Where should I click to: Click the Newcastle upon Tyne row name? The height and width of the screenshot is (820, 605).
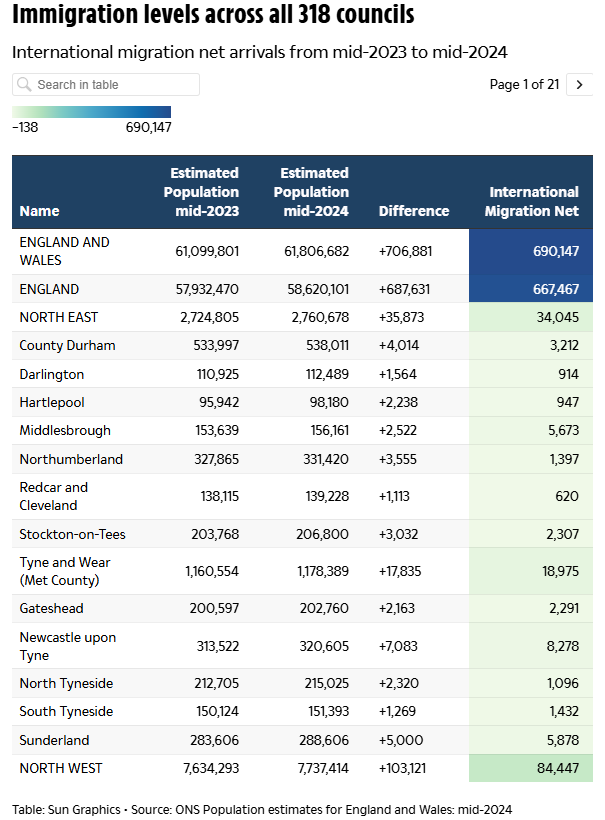pos(67,646)
